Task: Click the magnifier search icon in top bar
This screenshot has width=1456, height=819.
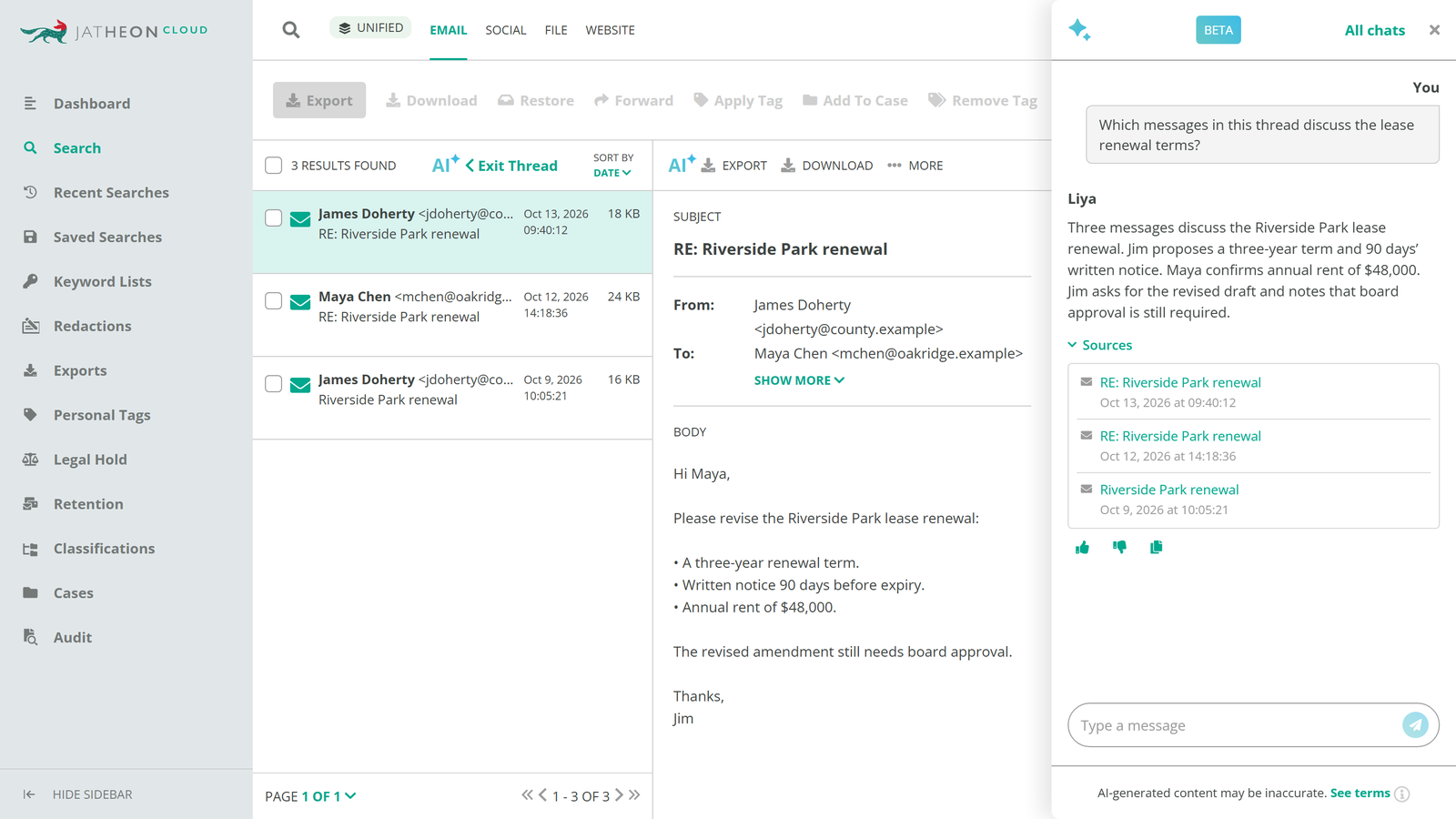Action: [x=291, y=30]
